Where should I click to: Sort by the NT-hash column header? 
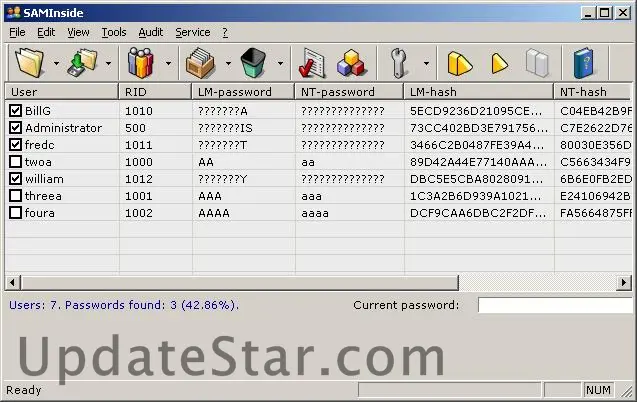tap(593, 92)
